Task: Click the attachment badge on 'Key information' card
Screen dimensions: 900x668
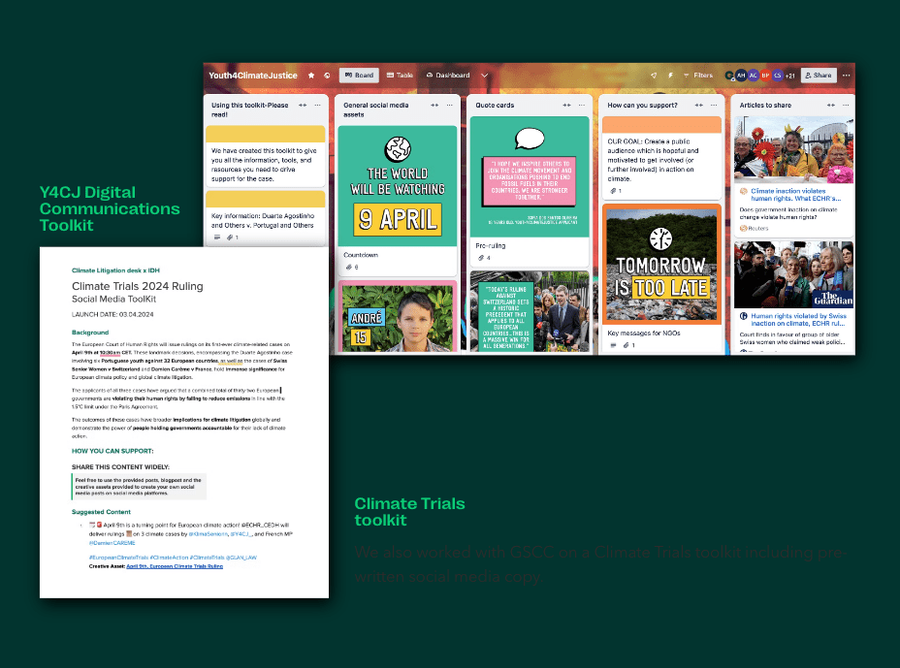Action: [x=233, y=237]
